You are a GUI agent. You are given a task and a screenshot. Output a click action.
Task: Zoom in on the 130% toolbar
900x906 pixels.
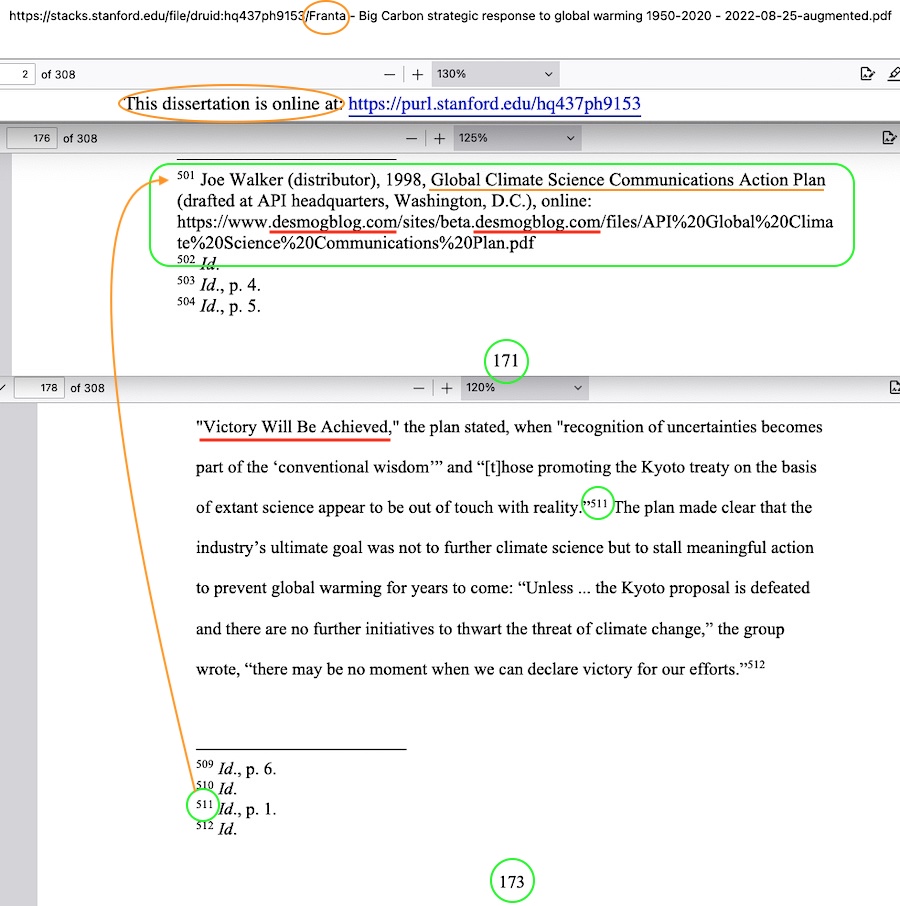point(418,75)
